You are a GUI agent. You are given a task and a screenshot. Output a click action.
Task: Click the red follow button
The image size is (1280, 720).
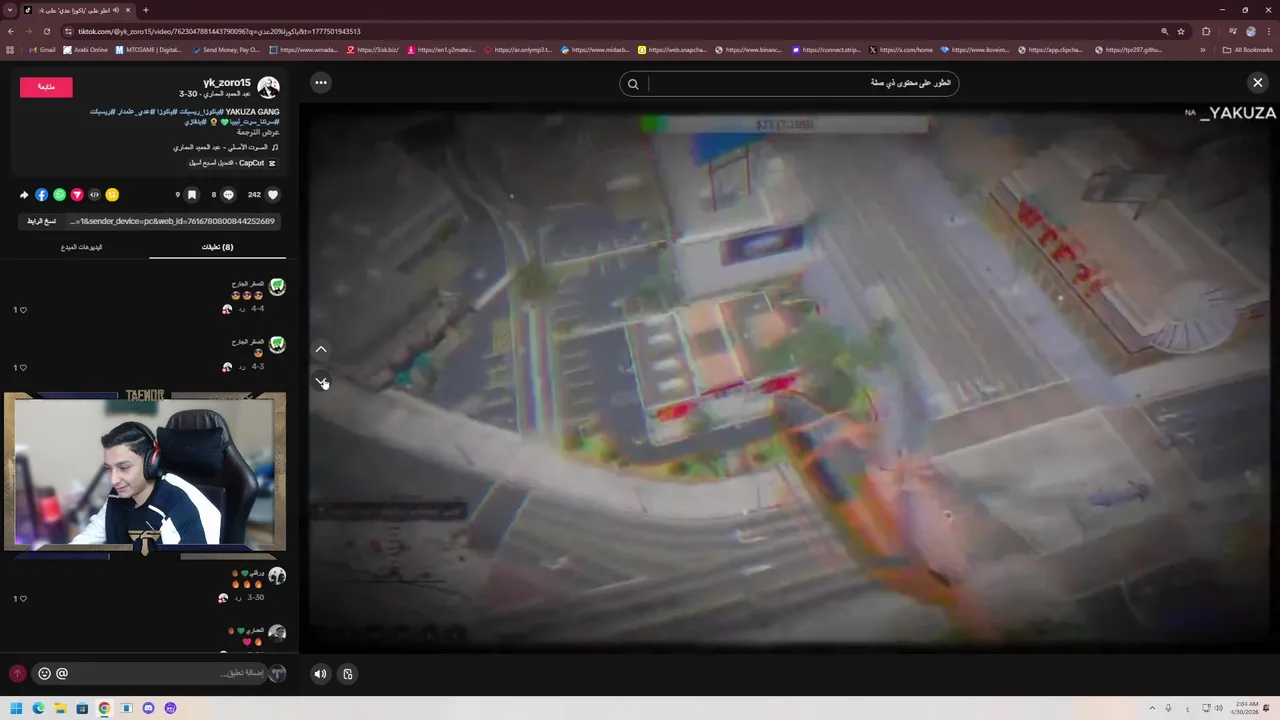(x=46, y=87)
